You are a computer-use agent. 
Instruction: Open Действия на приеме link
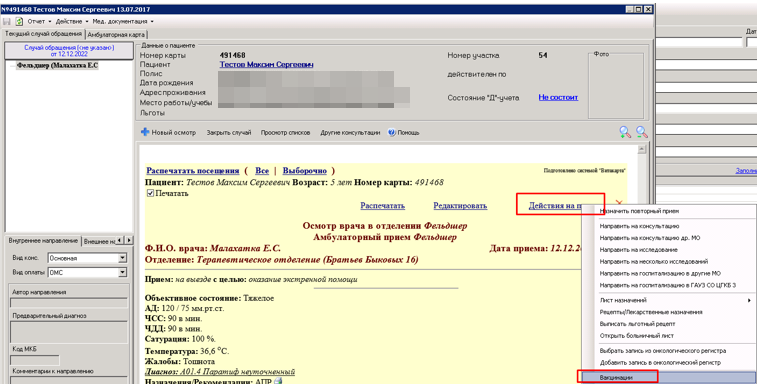555,205
